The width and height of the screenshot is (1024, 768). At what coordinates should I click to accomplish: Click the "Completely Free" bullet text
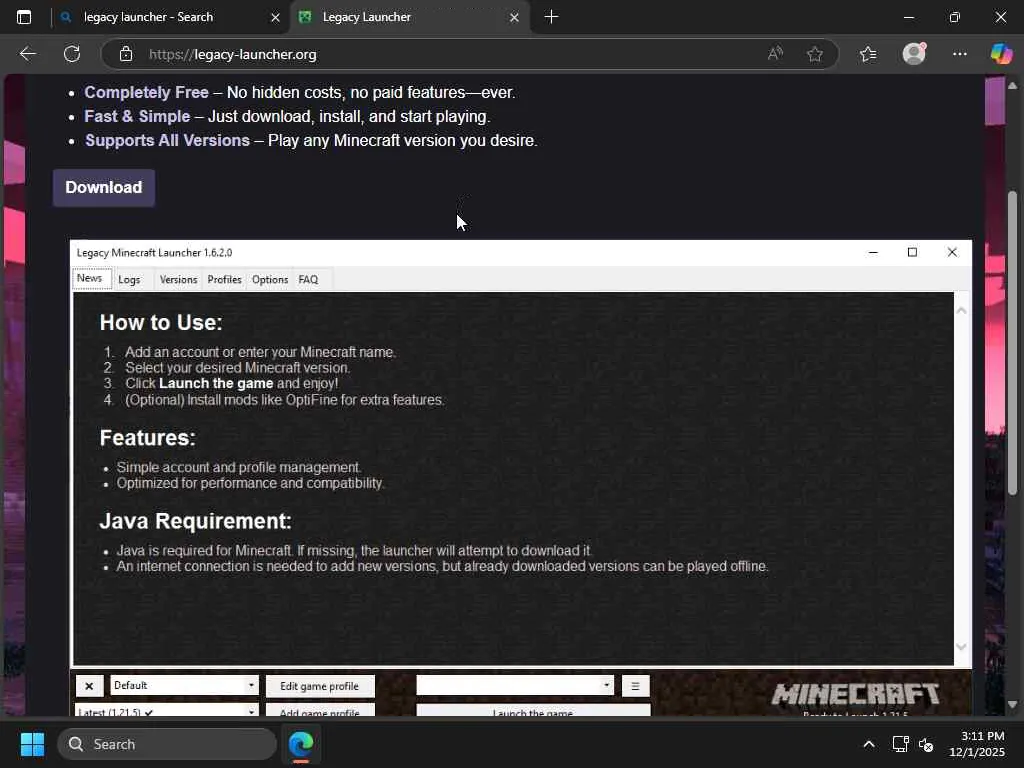coord(146,92)
